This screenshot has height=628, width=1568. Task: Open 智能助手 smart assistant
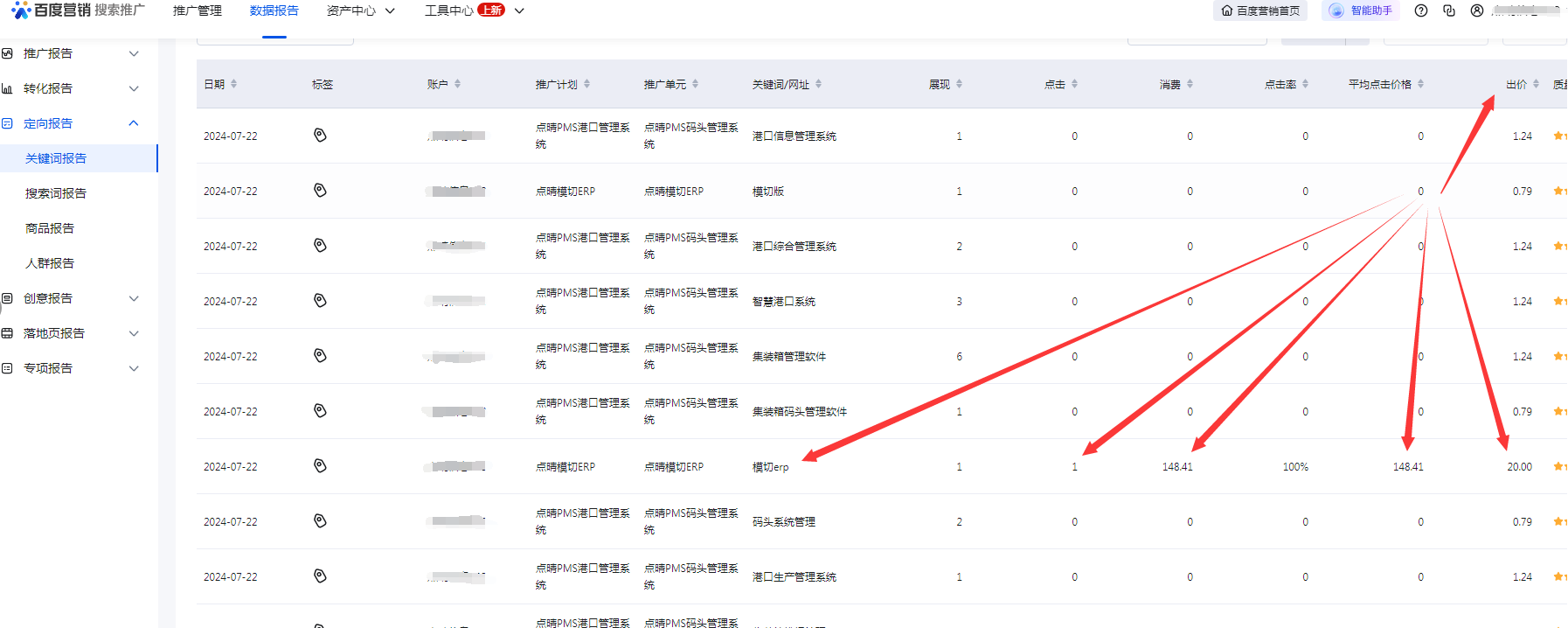1361,10
